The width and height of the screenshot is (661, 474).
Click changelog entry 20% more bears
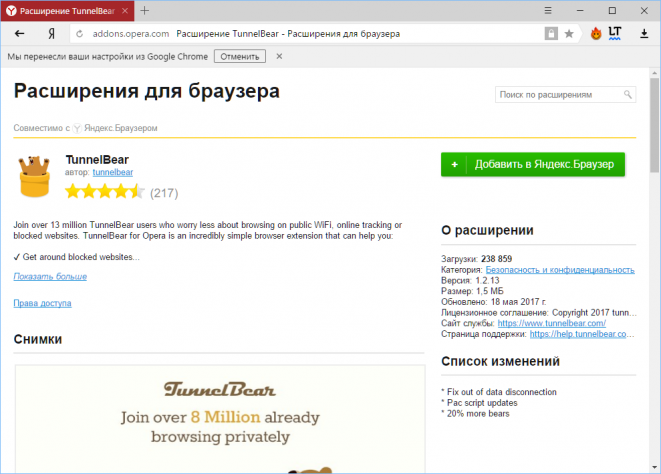pos(478,414)
